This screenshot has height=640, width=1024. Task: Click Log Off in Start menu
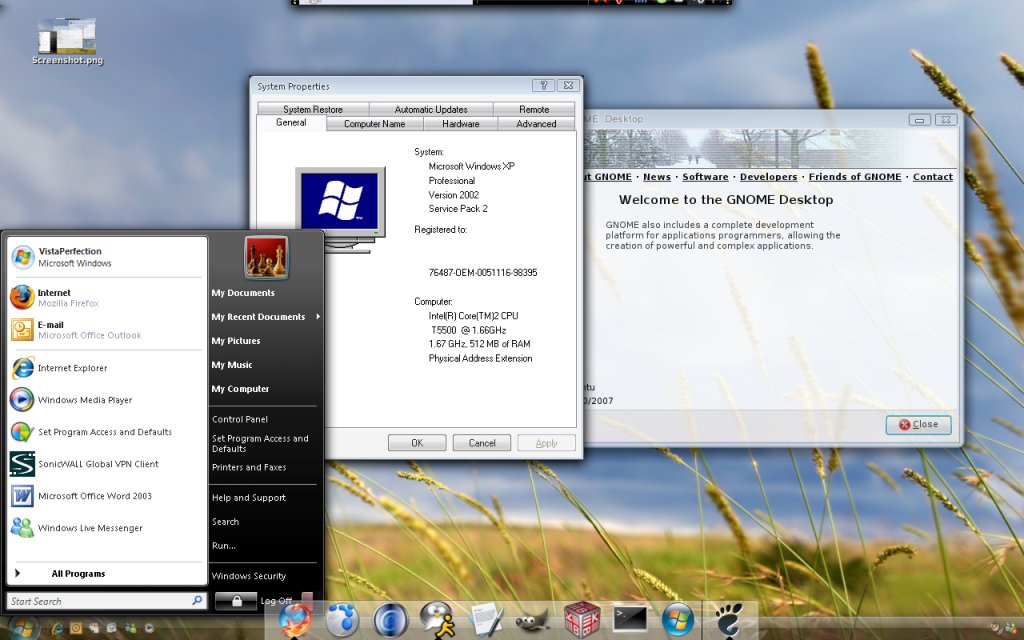(x=276, y=601)
